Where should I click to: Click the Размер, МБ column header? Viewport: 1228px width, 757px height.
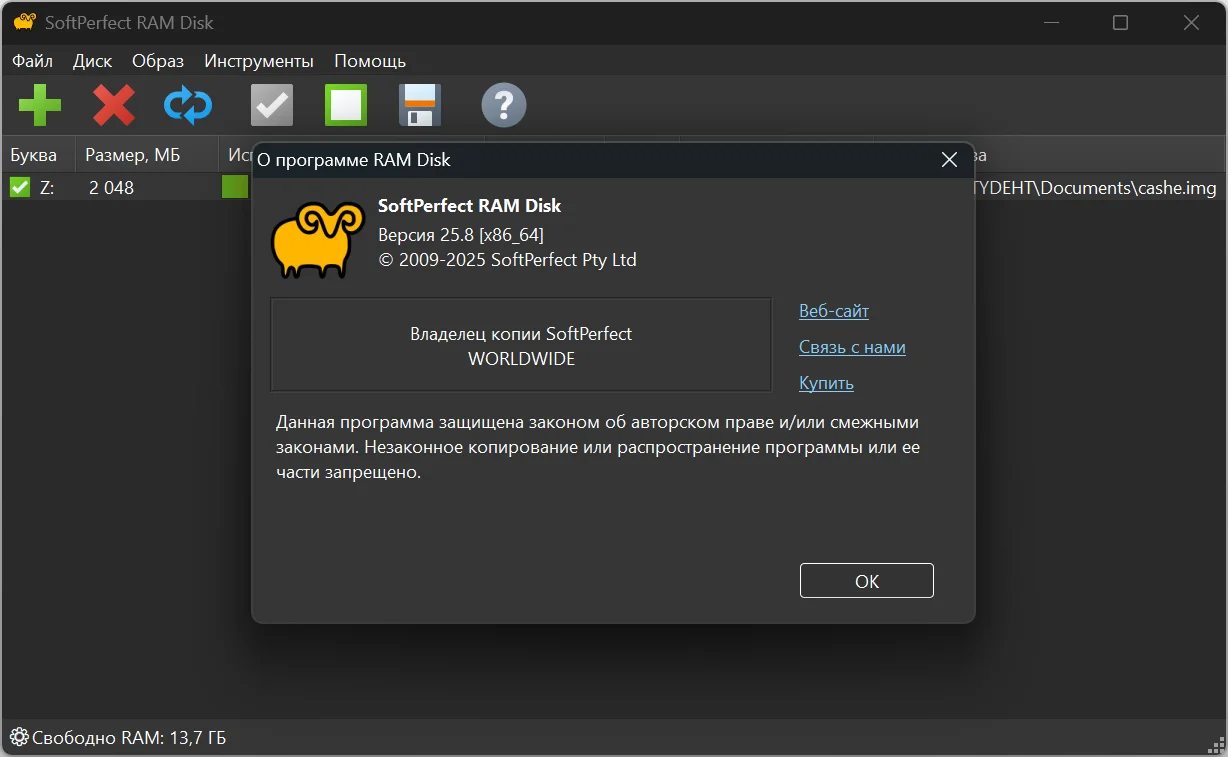pyautogui.click(x=147, y=155)
